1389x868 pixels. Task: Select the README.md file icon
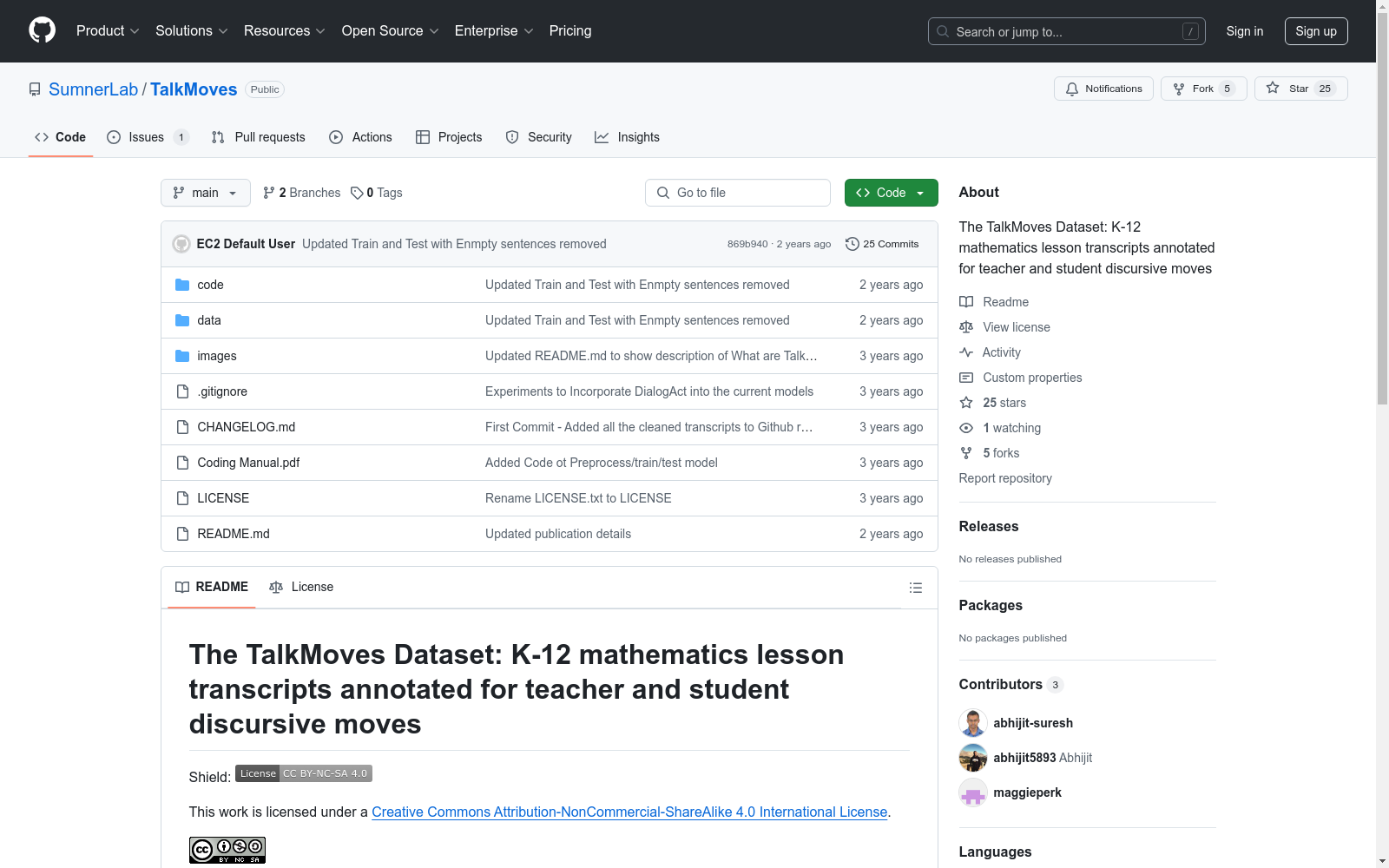(182, 534)
